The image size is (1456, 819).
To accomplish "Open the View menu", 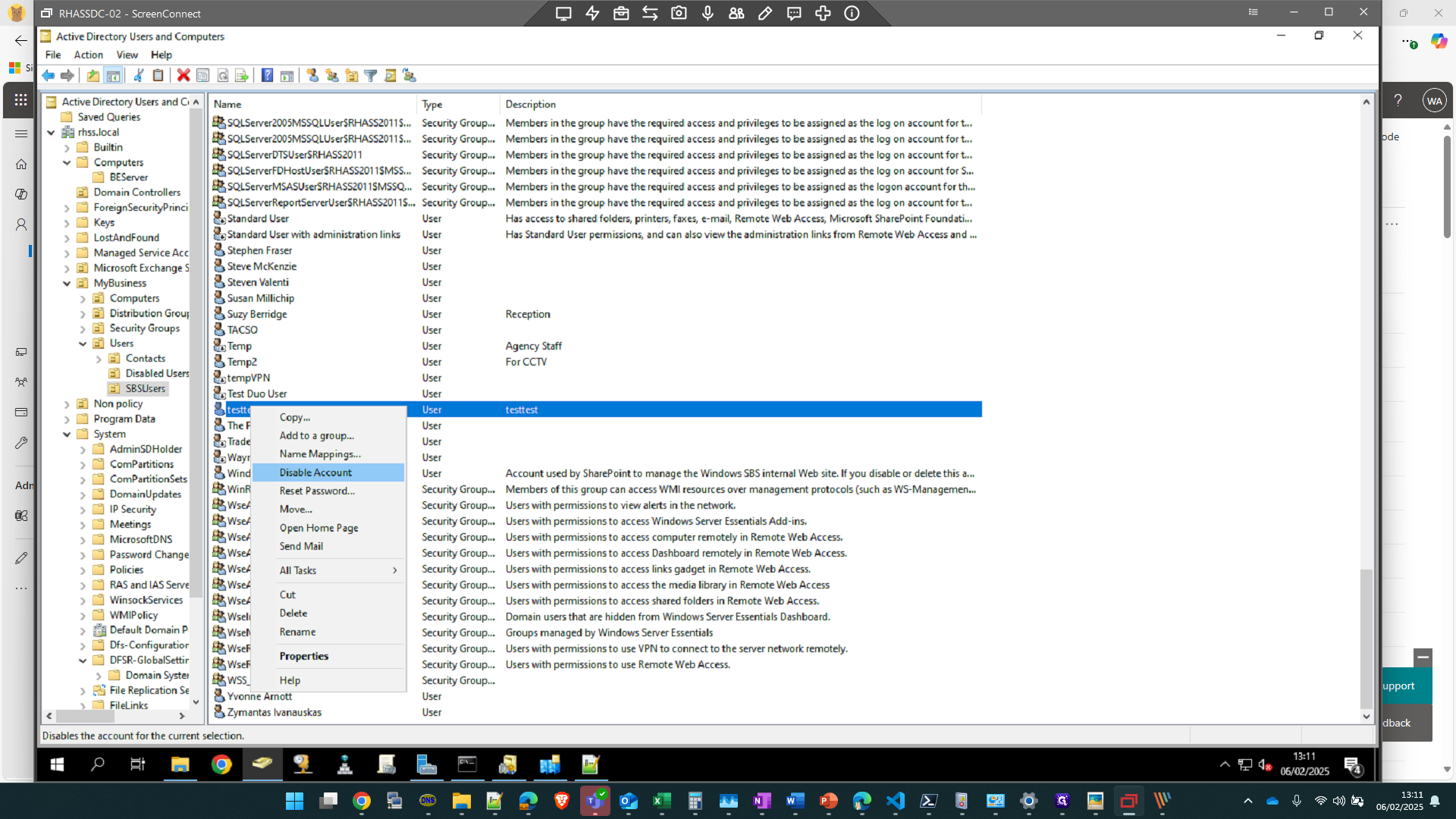I will [x=127, y=55].
